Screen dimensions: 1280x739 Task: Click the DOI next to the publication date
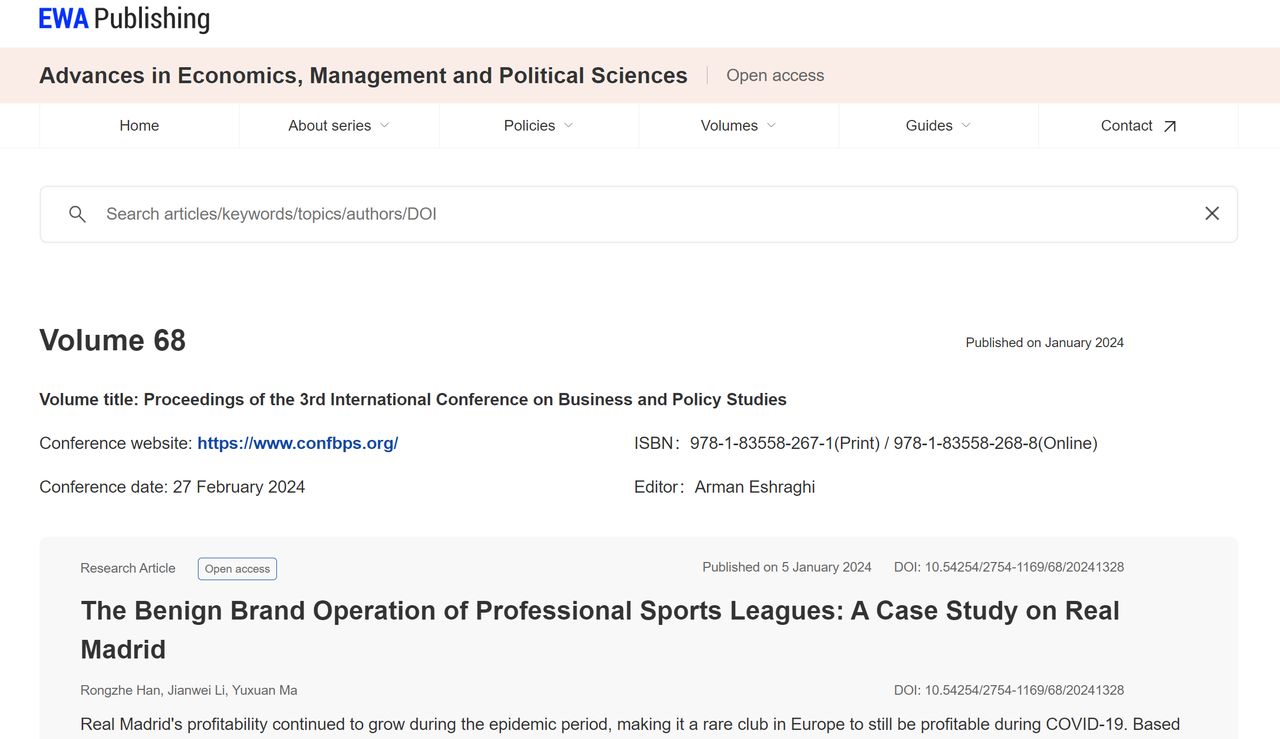pyautogui.click(x=1008, y=567)
